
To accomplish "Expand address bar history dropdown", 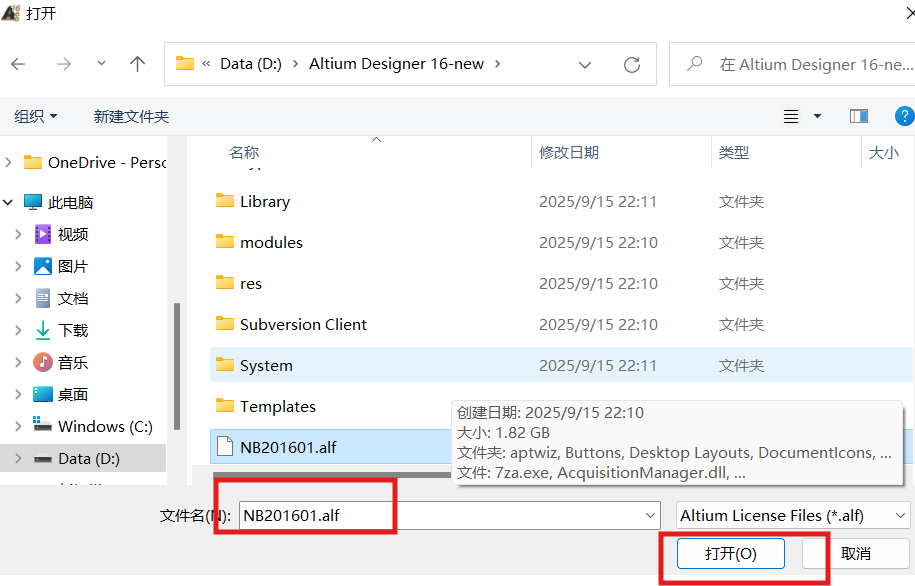I will (x=585, y=65).
